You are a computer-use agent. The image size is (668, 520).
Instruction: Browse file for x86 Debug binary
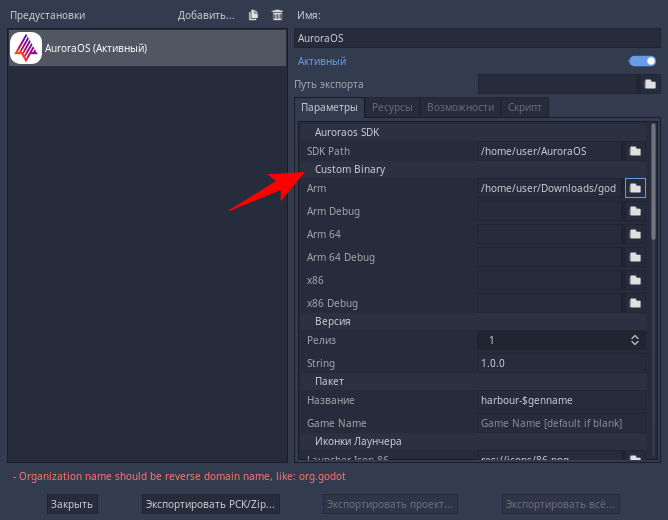[635, 303]
